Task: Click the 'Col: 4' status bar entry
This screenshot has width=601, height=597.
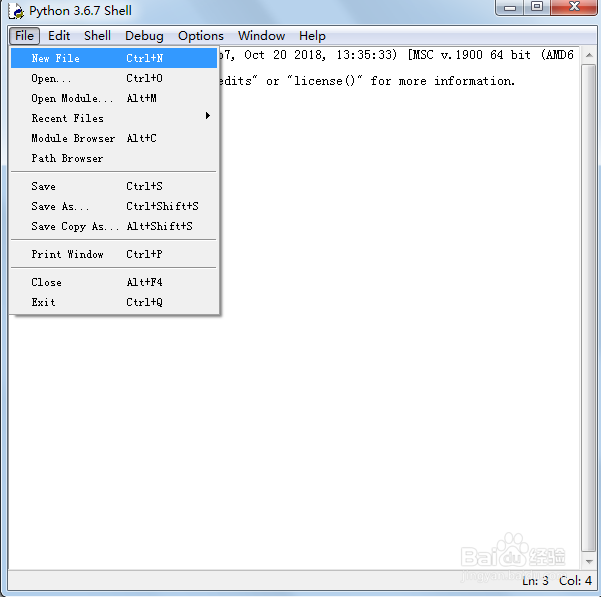Action: (x=575, y=581)
